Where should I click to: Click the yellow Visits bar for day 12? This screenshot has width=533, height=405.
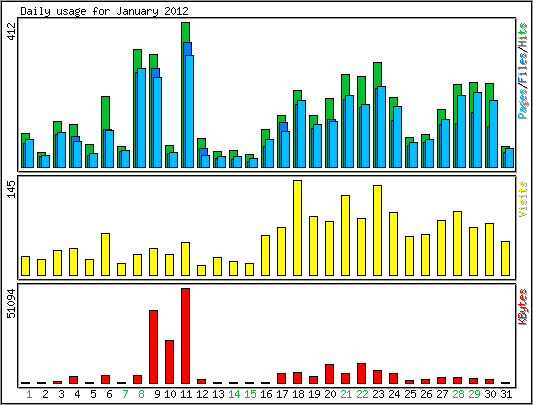tap(202, 270)
